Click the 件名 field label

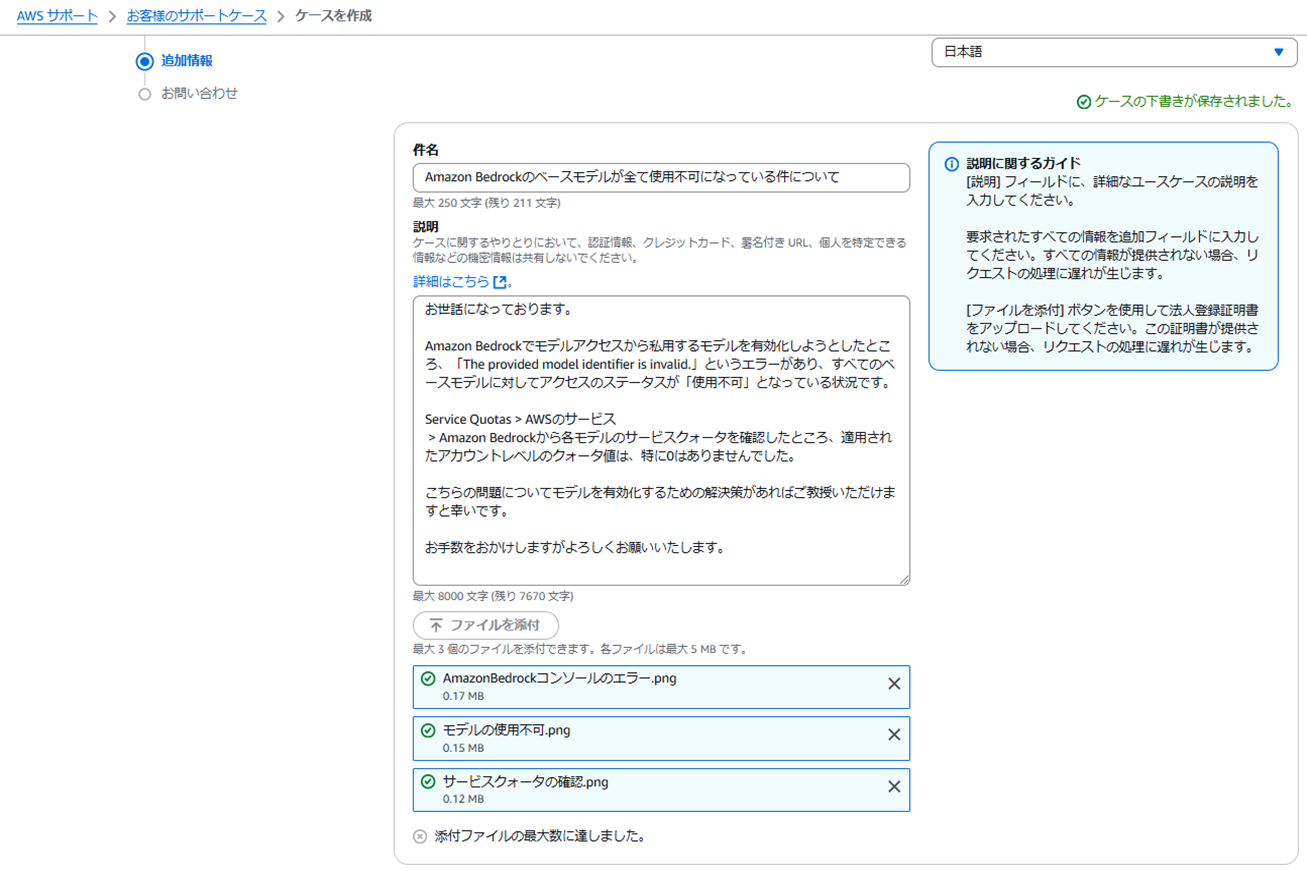click(x=426, y=150)
